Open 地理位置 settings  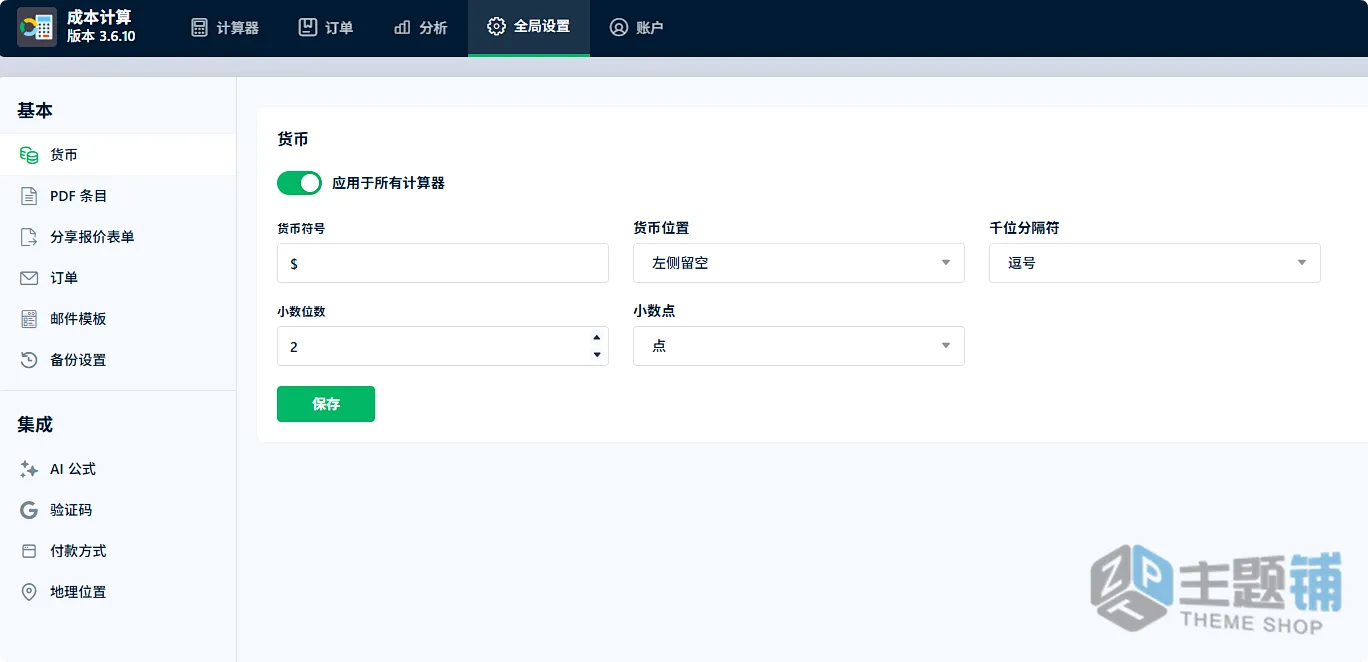(x=118, y=592)
